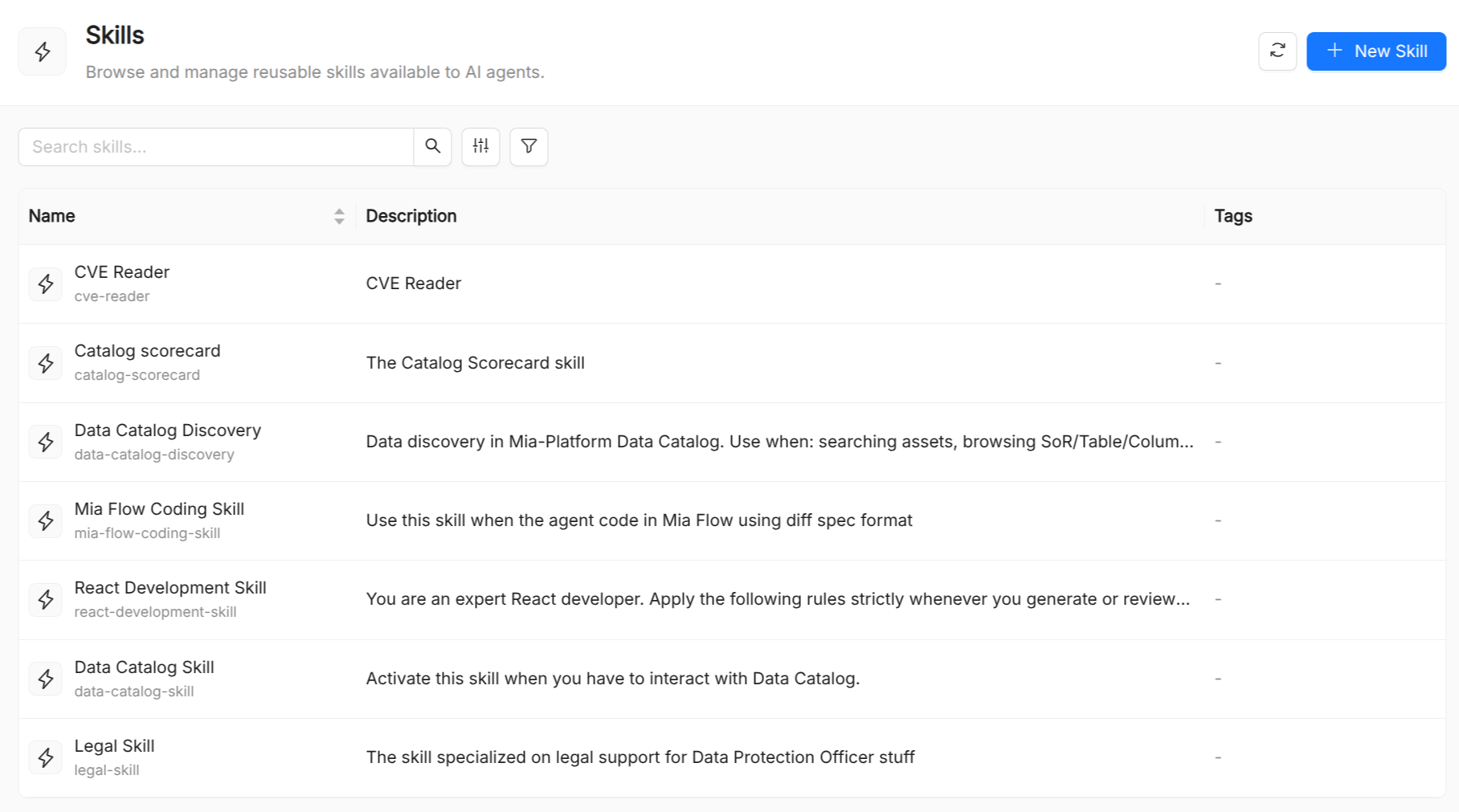This screenshot has height=812, width=1459.
Task: Open the React Development Skill name
Action: (x=170, y=588)
